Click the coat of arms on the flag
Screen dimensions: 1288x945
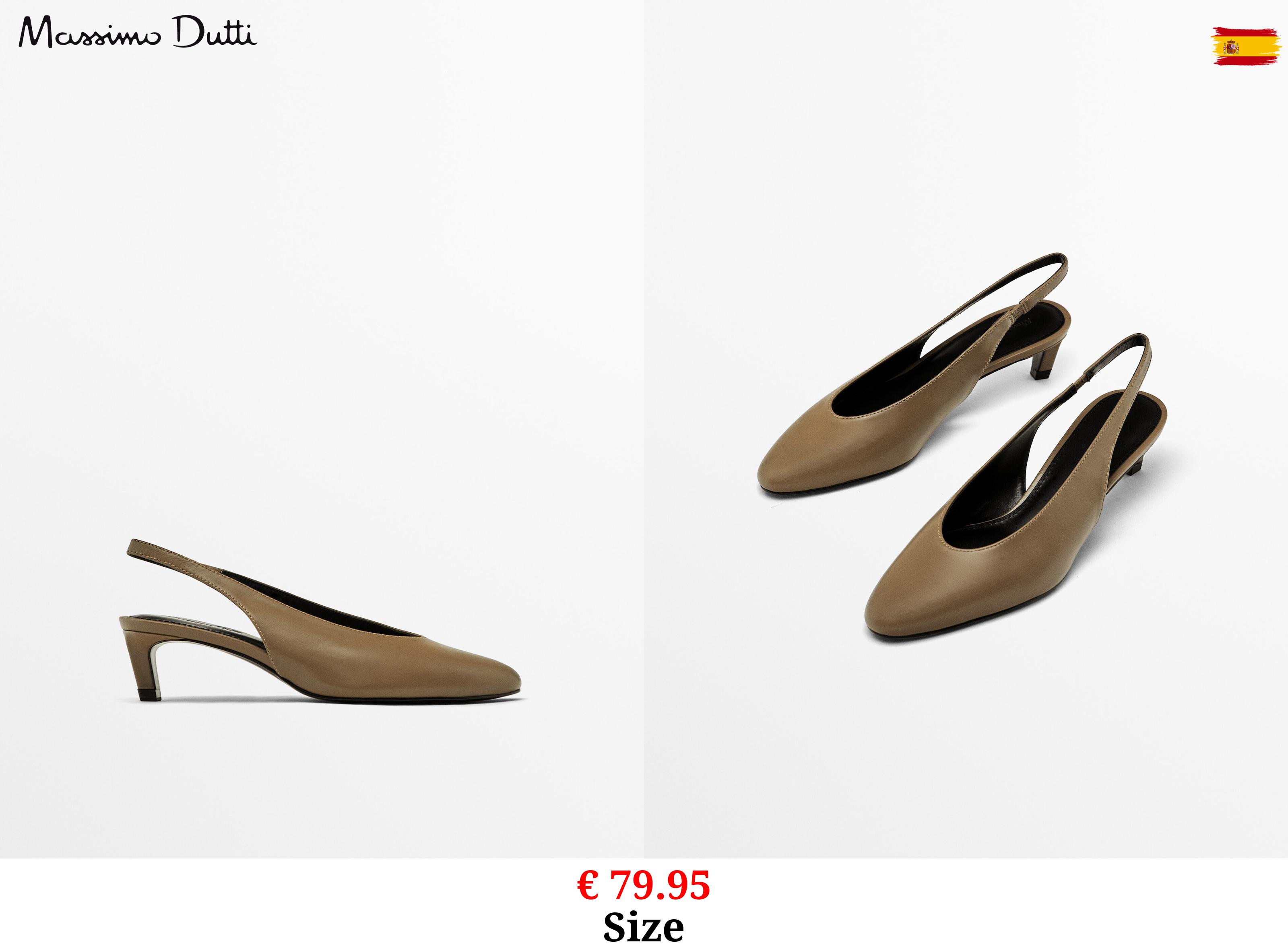coord(1231,47)
